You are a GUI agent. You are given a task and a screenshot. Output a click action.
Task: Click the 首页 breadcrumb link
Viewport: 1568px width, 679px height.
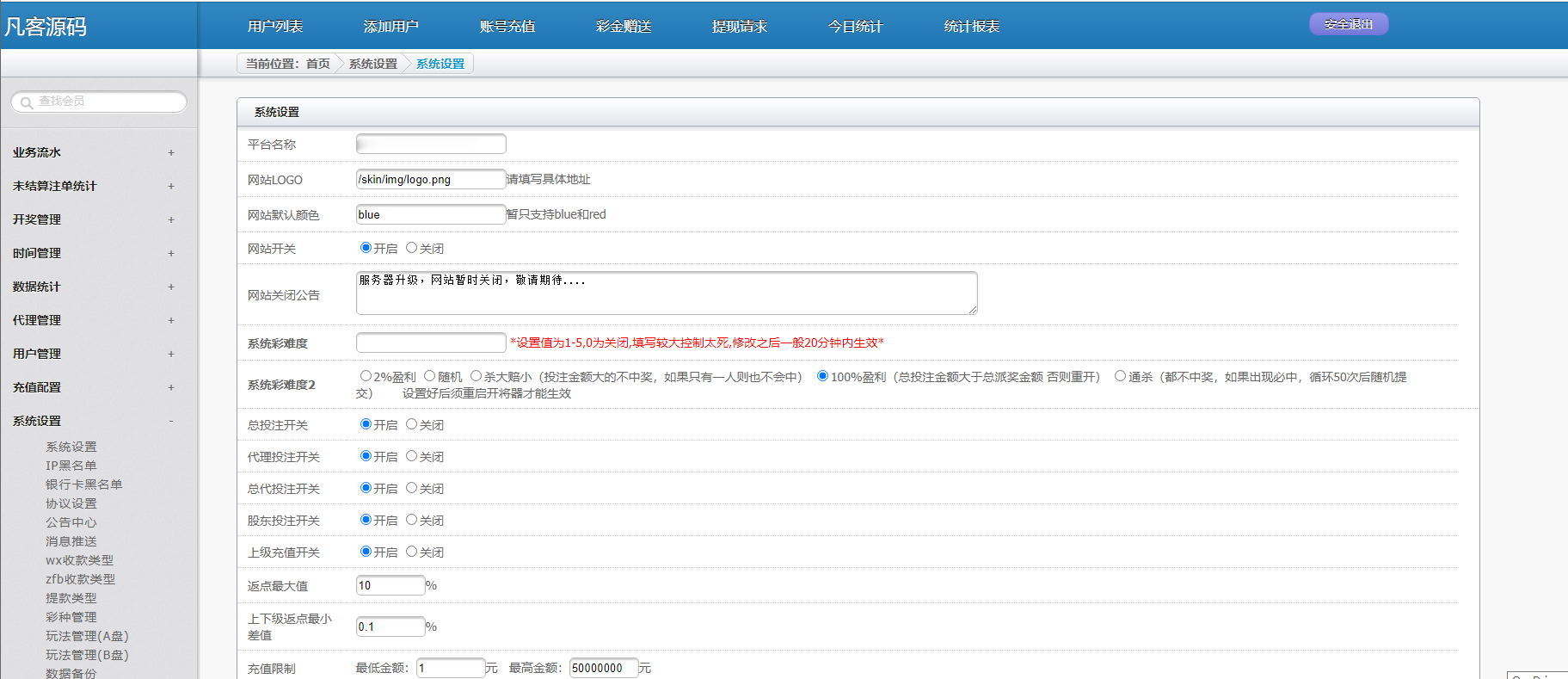318,64
